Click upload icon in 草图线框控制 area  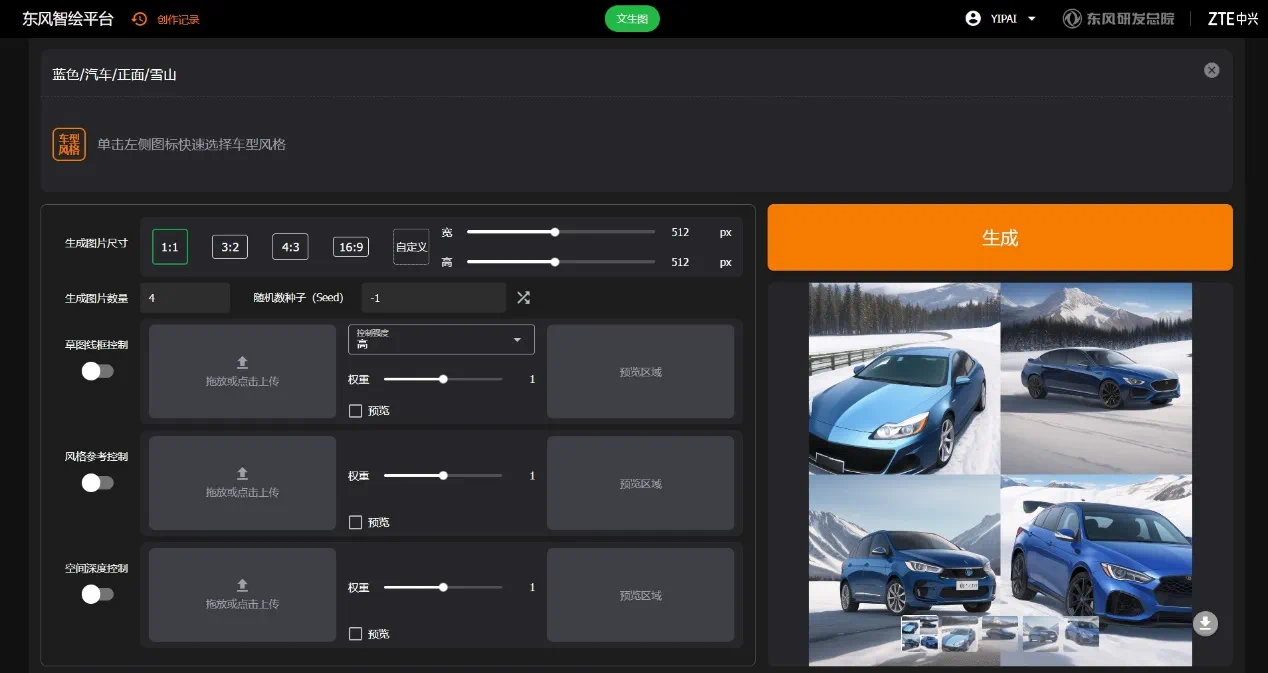tap(242, 363)
